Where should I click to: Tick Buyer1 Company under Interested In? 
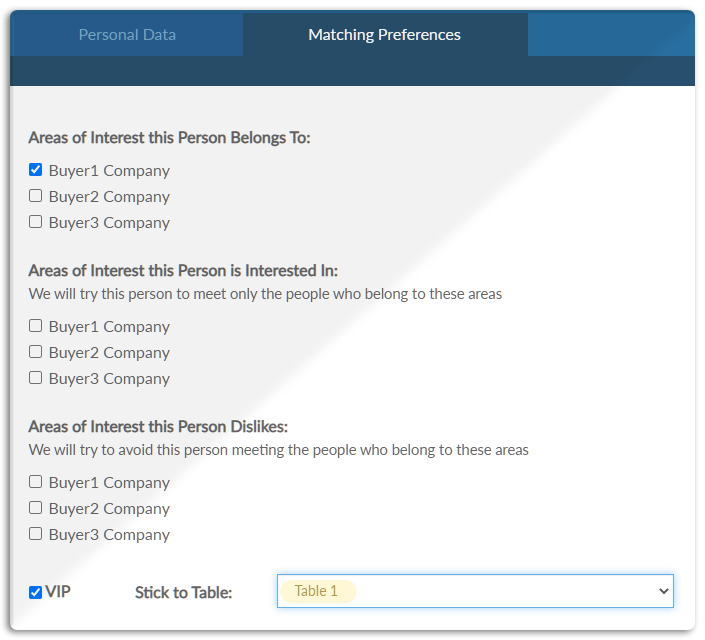click(x=36, y=326)
